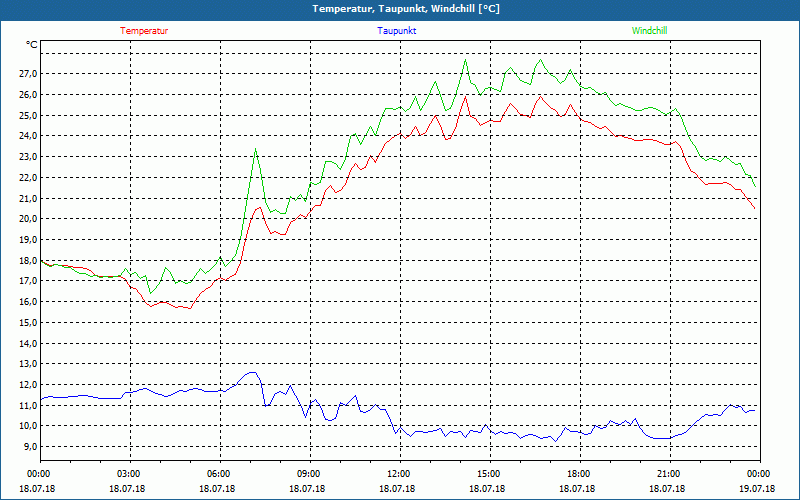Click the 19.07.18 date label
The image size is (800, 500).
[757, 488]
